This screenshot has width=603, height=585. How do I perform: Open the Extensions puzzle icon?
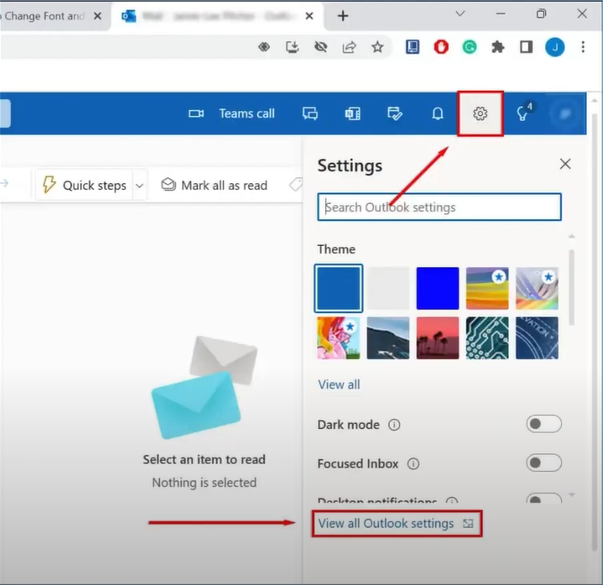point(498,47)
